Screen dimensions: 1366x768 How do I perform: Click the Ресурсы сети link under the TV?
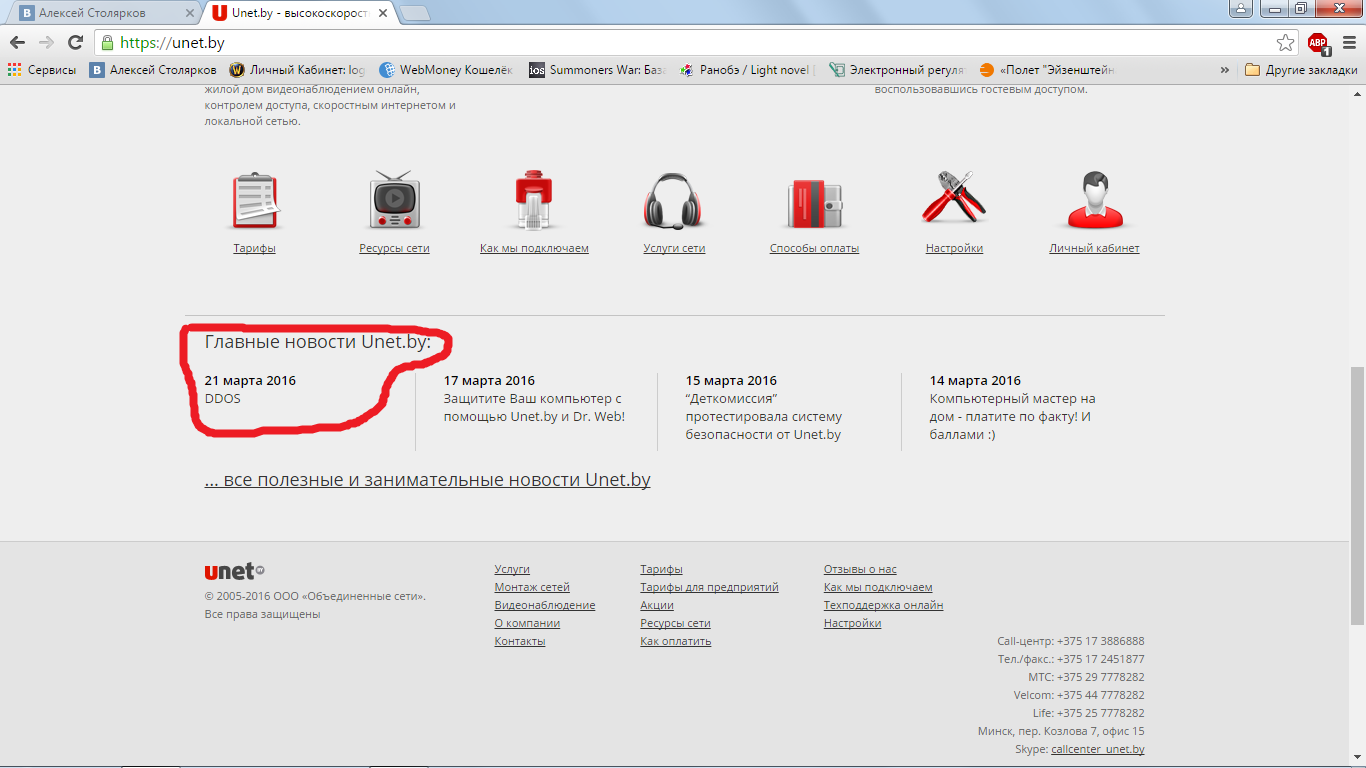tap(394, 248)
